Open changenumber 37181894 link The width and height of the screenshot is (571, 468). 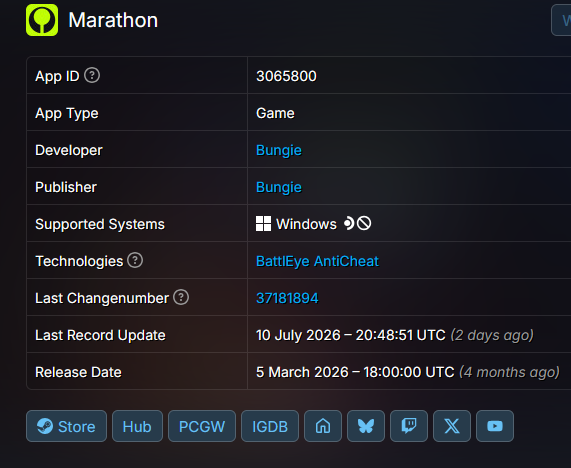(287, 298)
